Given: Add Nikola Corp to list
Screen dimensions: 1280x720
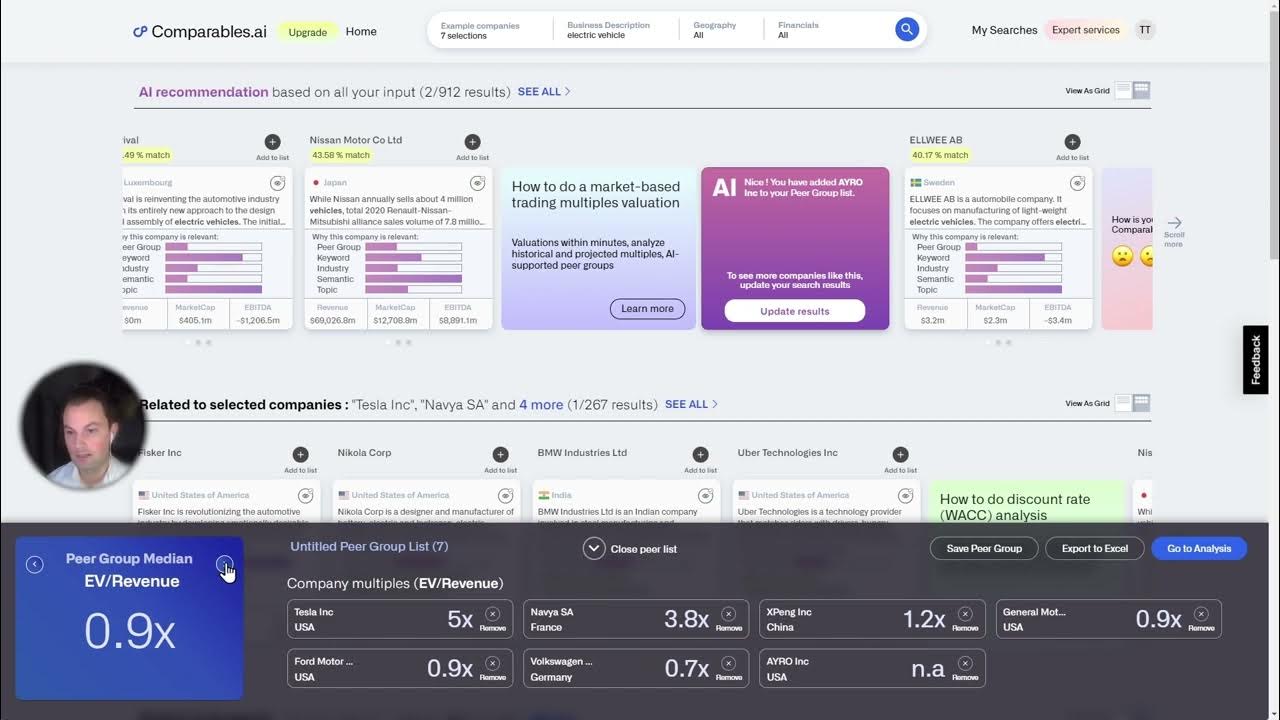Looking at the screenshot, I should pos(500,455).
